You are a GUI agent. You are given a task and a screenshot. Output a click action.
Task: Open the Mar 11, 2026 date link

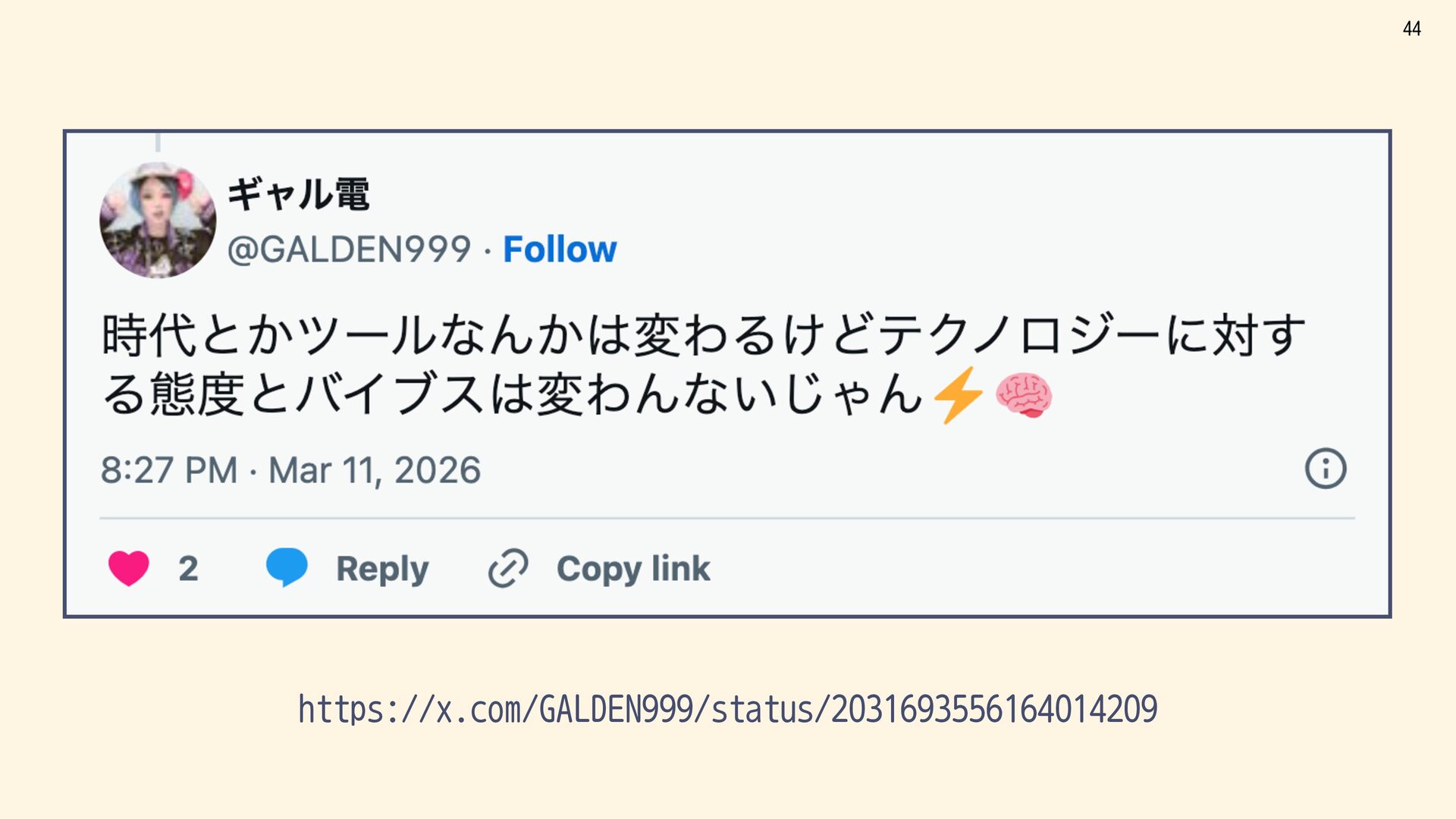click(375, 470)
